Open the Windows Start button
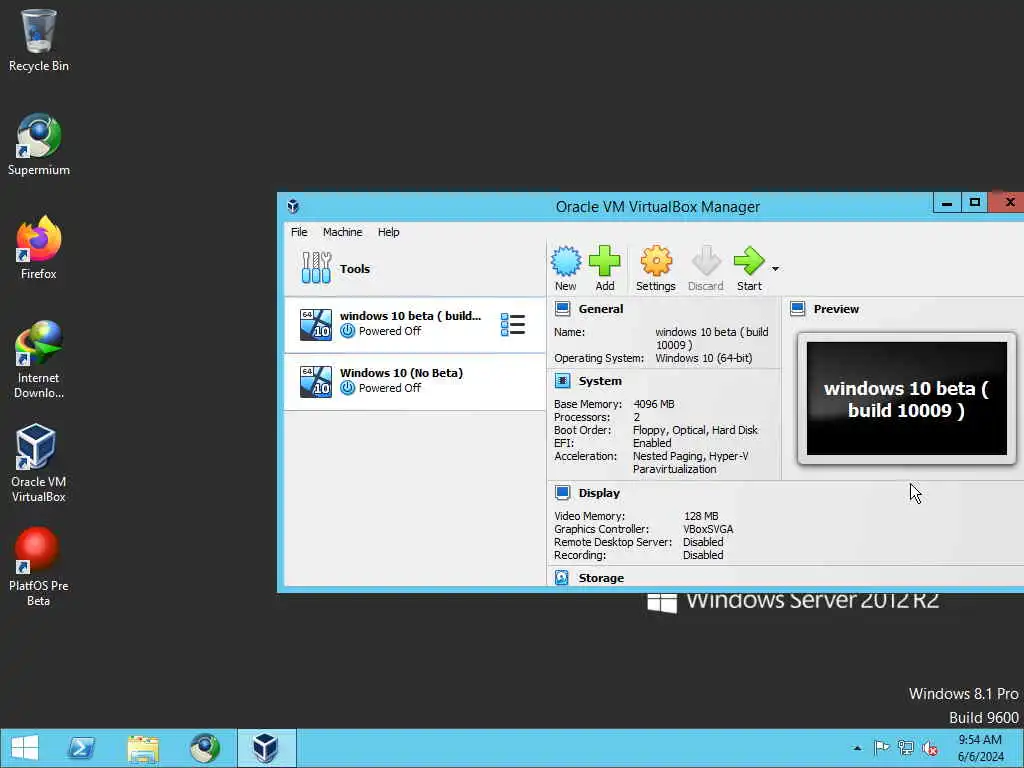This screenshot has height=768, width=1024. [x=25, y=748]
